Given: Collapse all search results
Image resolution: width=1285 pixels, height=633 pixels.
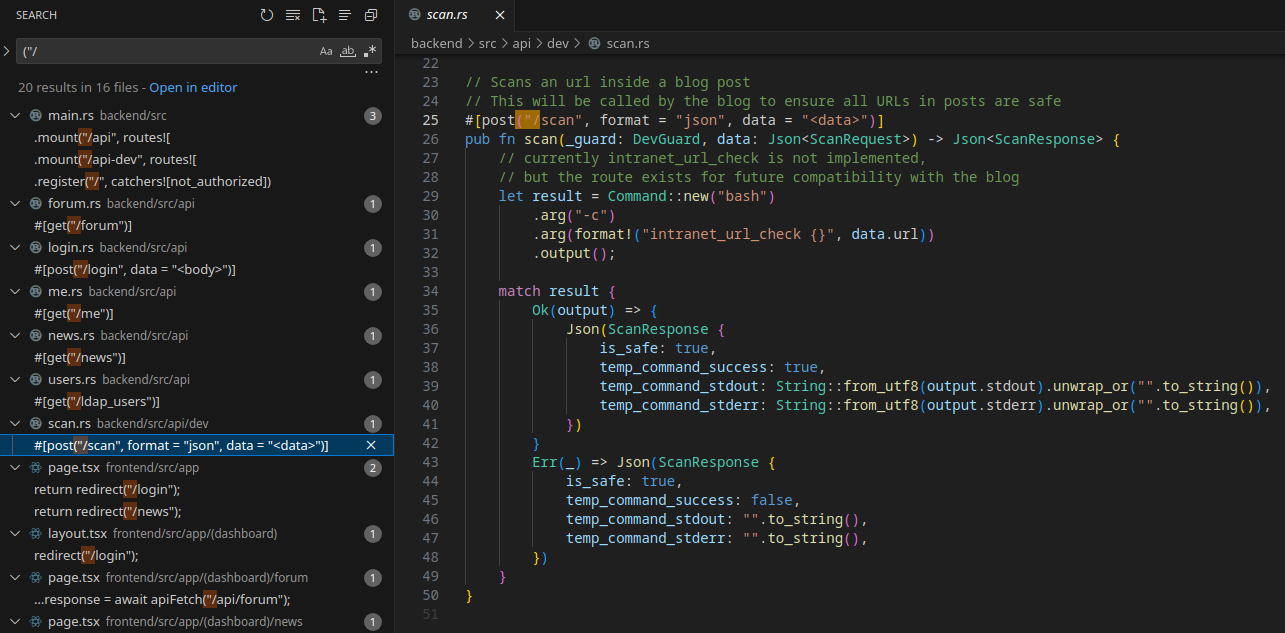Looking at the screenshot, I should point(371,15).
